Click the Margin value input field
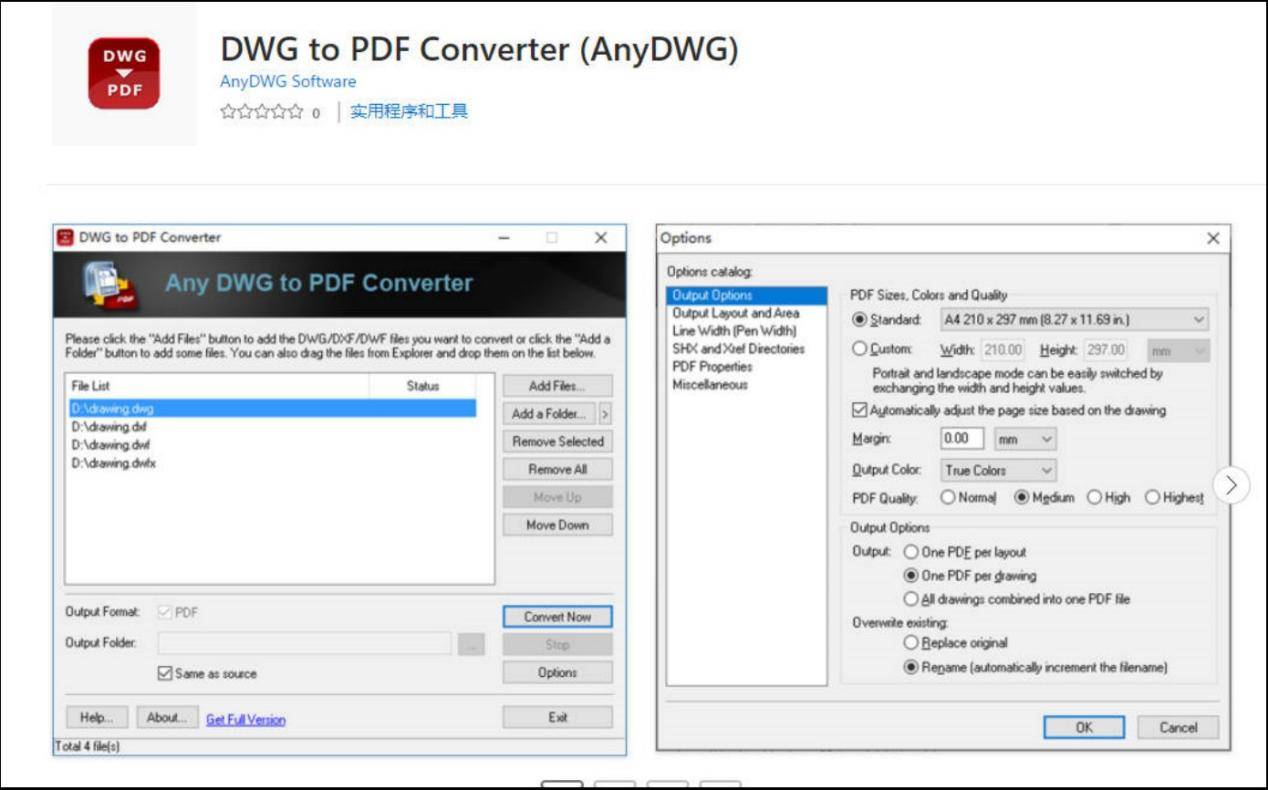 point(963,439)
